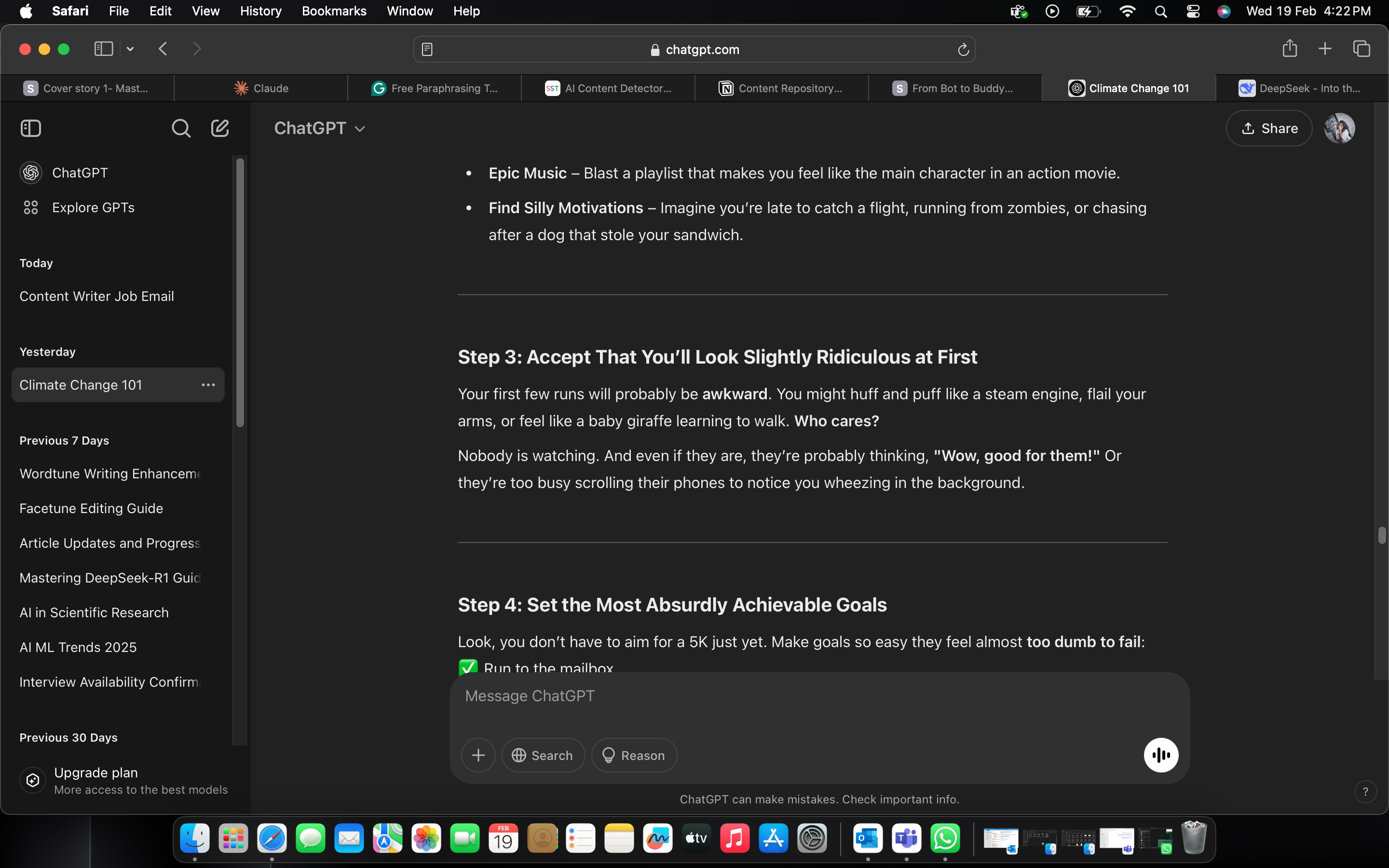Open the Bookmarks menu

click(x=334, y=12)
